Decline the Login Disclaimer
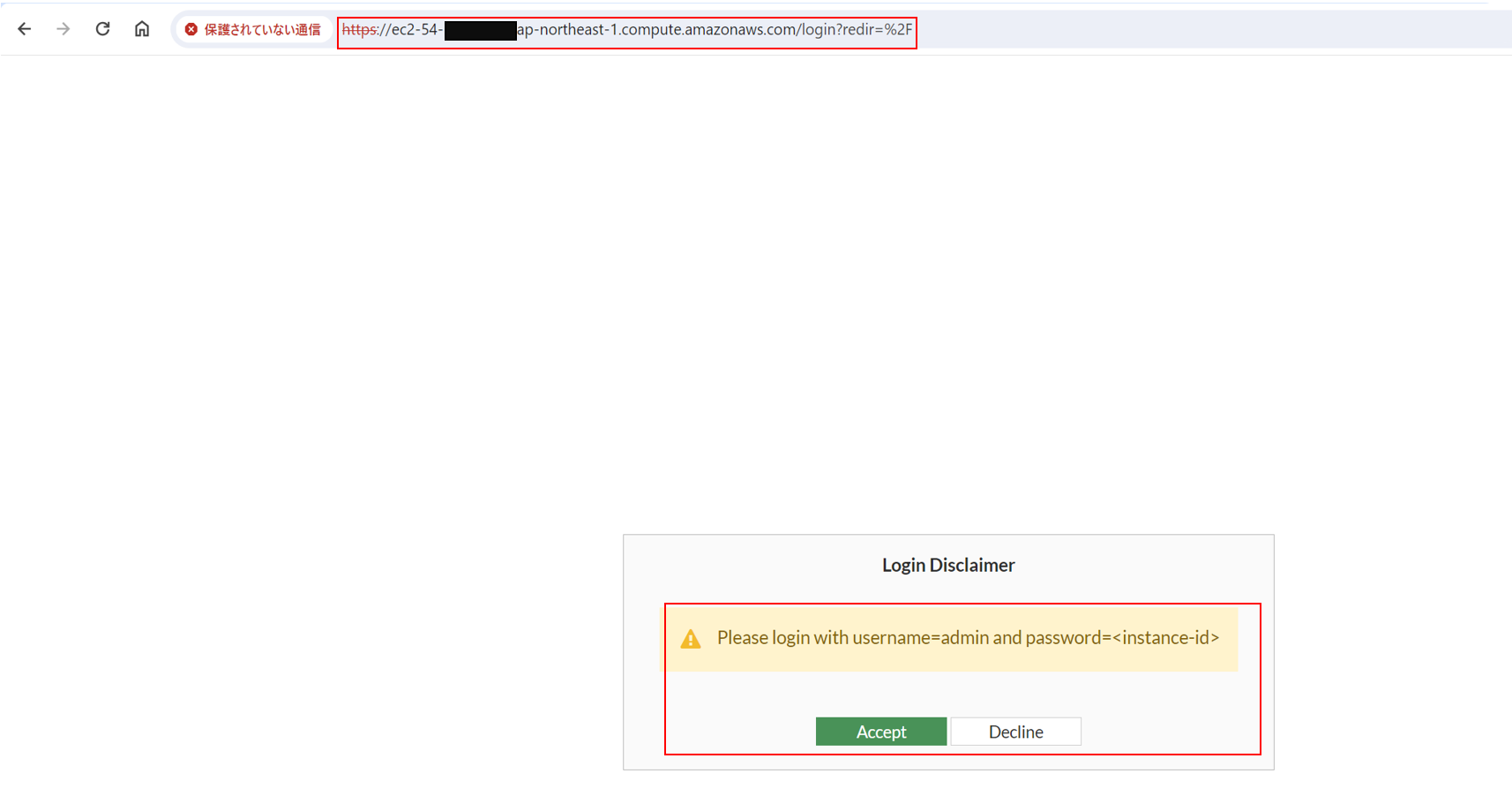Image resolution: width=1512 pixels, height=811 pixels. point(1016,732)
